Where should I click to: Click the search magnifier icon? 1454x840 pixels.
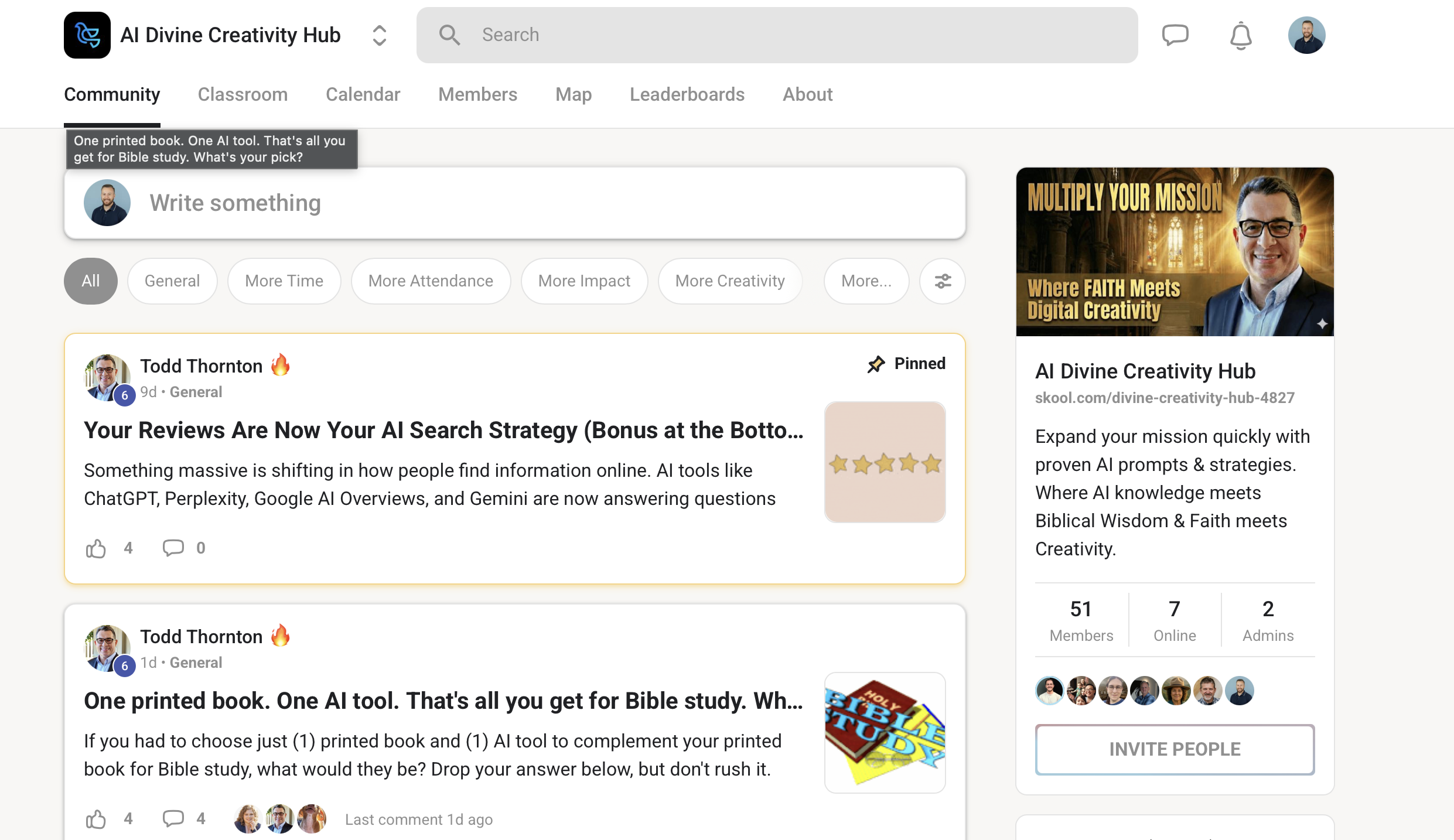point(449,35)
